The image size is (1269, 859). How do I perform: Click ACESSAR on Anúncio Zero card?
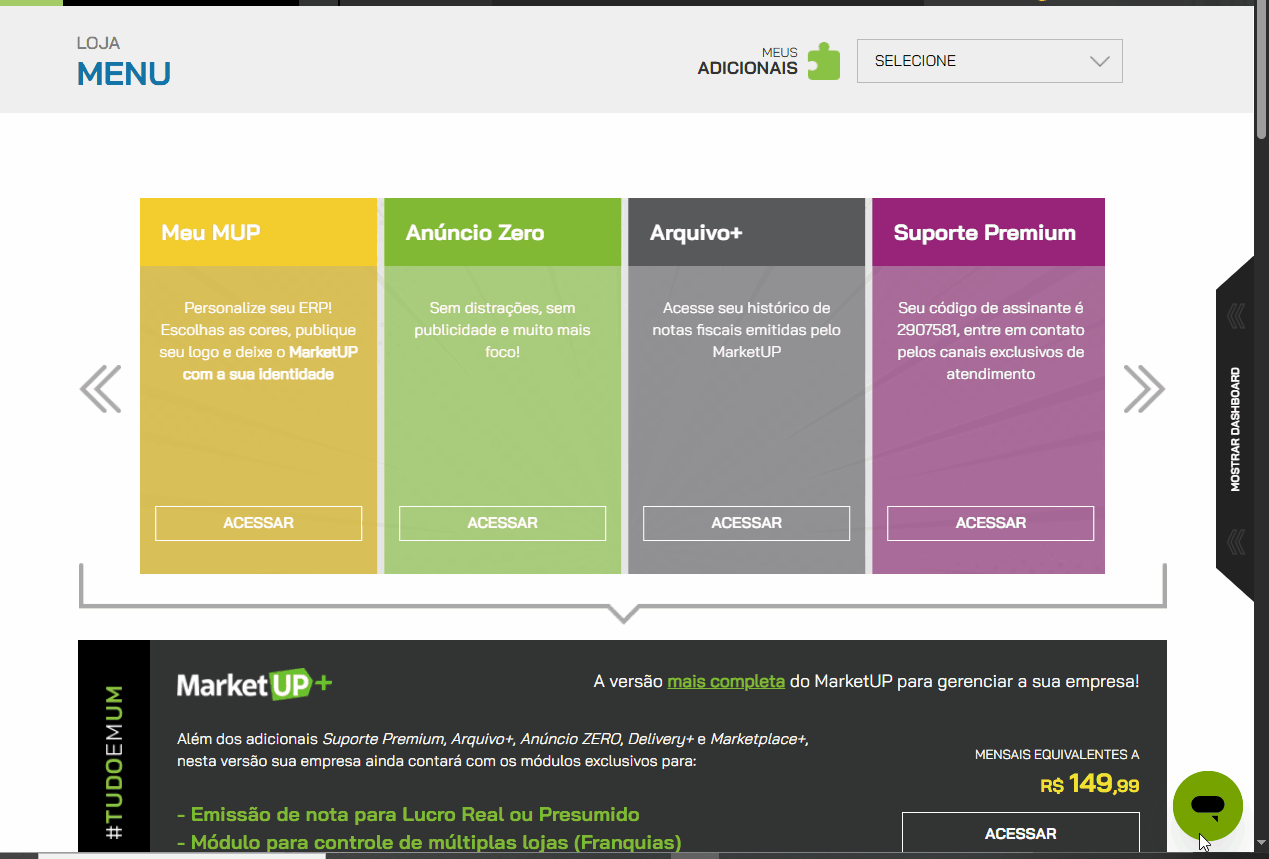[502, 523]
